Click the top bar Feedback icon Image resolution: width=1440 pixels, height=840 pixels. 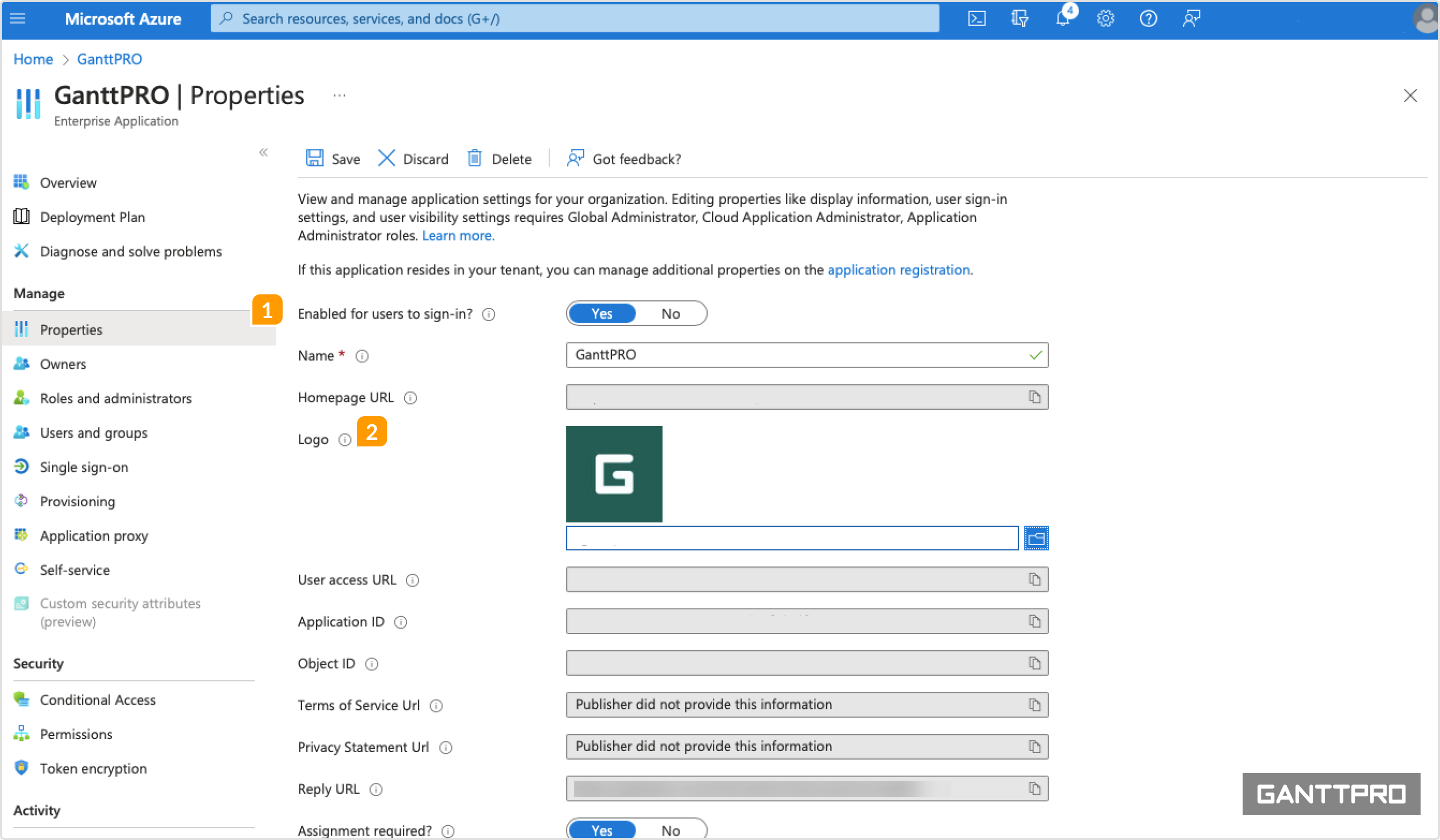coord(1191,18)
